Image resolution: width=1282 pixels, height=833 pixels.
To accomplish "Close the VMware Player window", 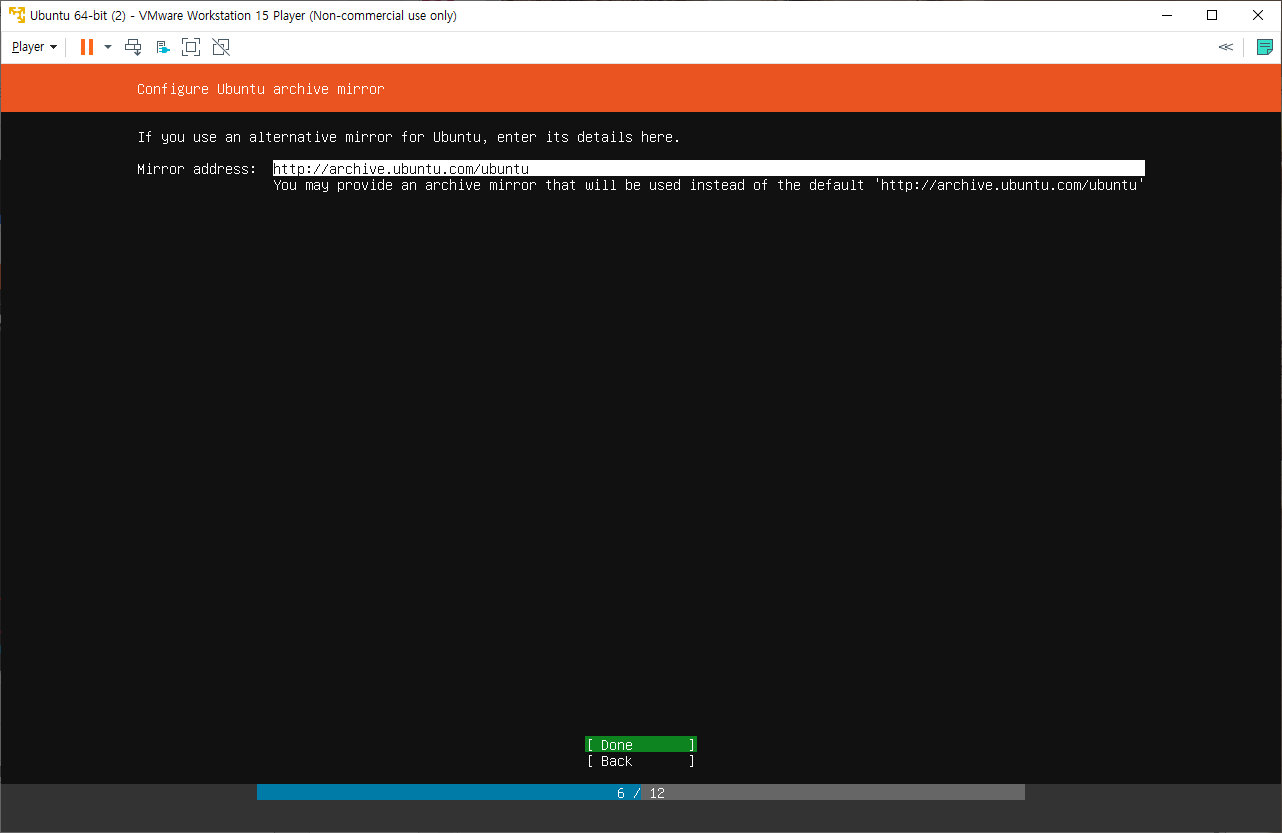I will click(x=1258, y=15).
